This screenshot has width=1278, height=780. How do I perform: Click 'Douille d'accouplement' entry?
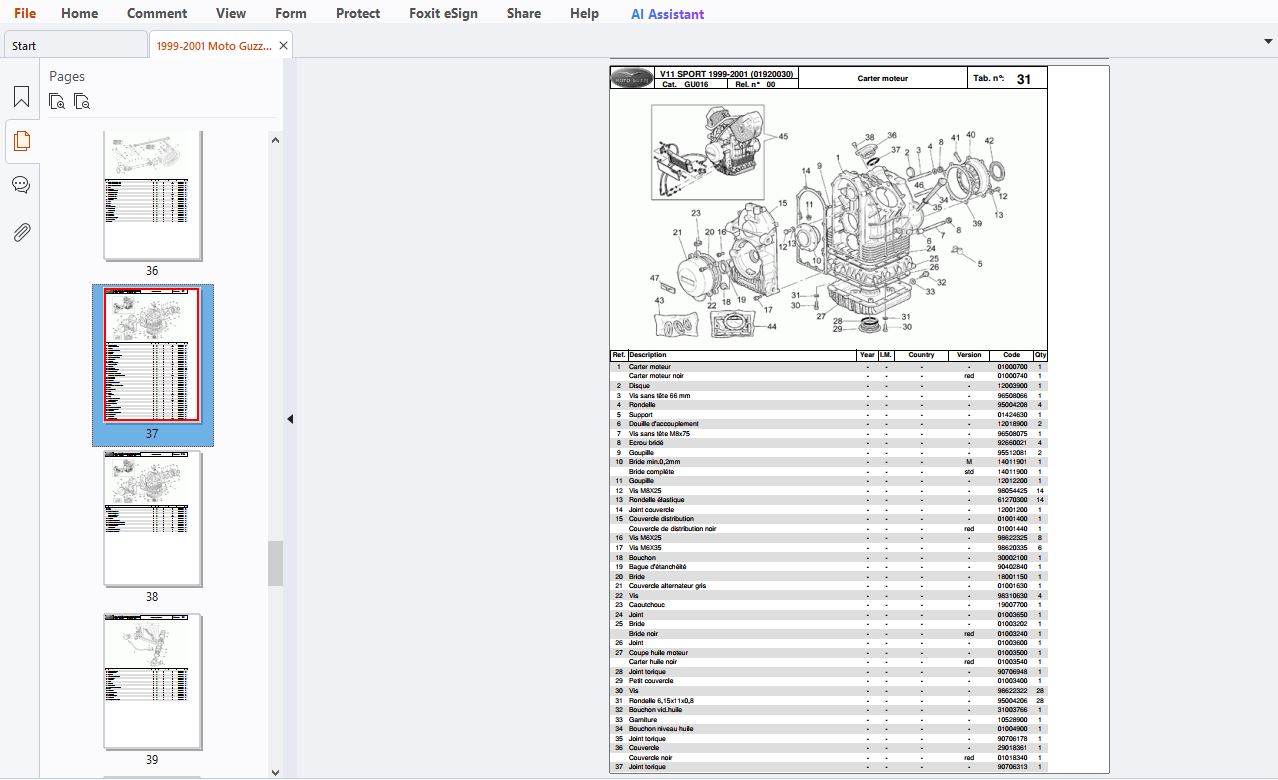coord(664,424)
